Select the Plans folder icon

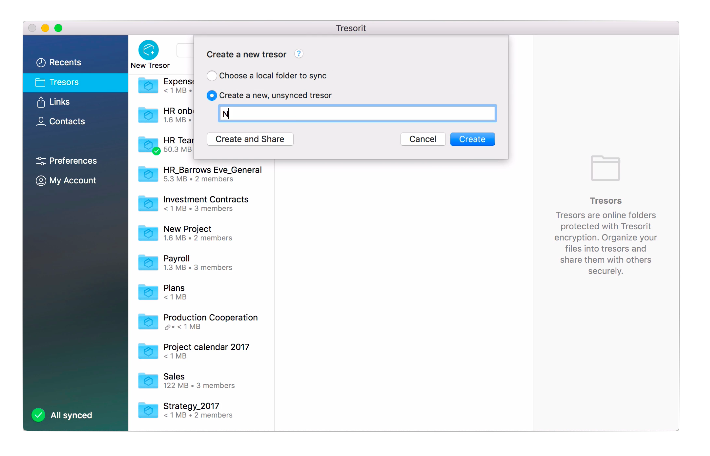(x=148, y=292)
